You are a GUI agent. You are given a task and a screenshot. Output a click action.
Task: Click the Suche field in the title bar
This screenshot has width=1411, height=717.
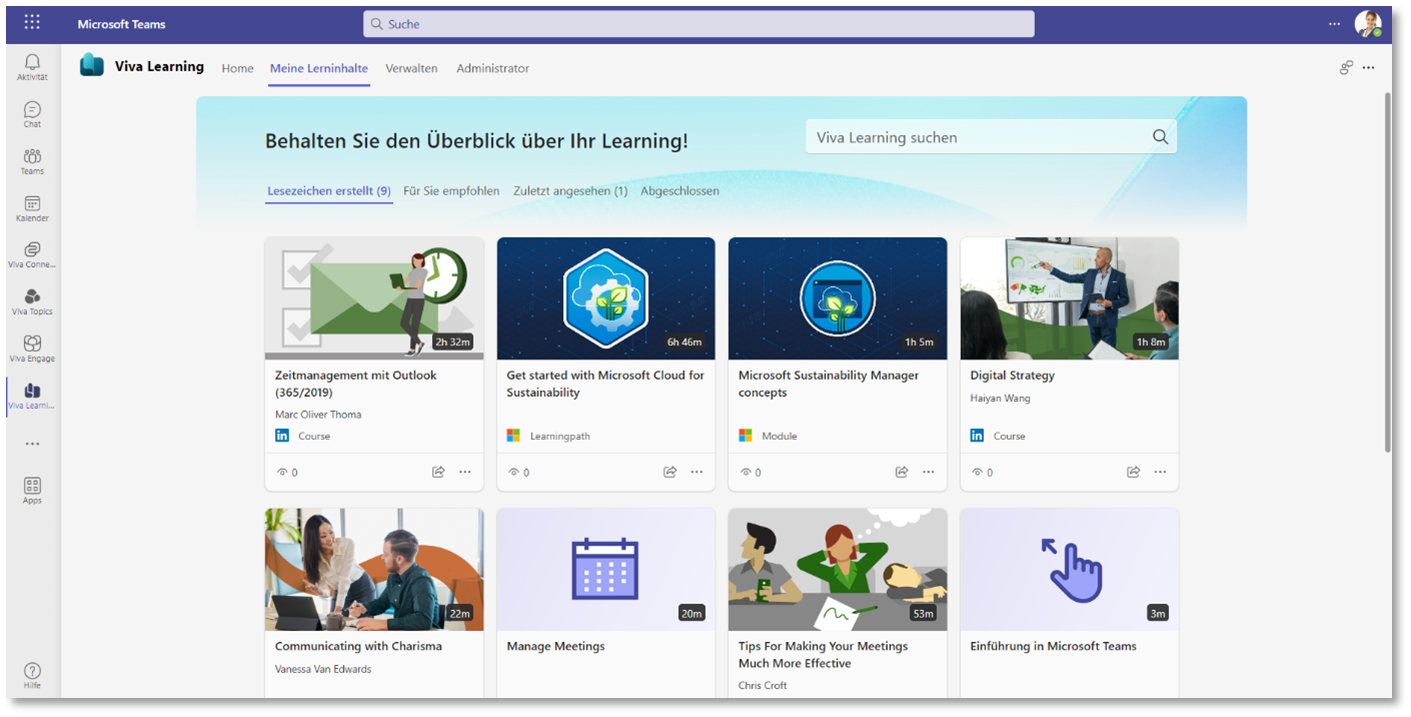698,24
